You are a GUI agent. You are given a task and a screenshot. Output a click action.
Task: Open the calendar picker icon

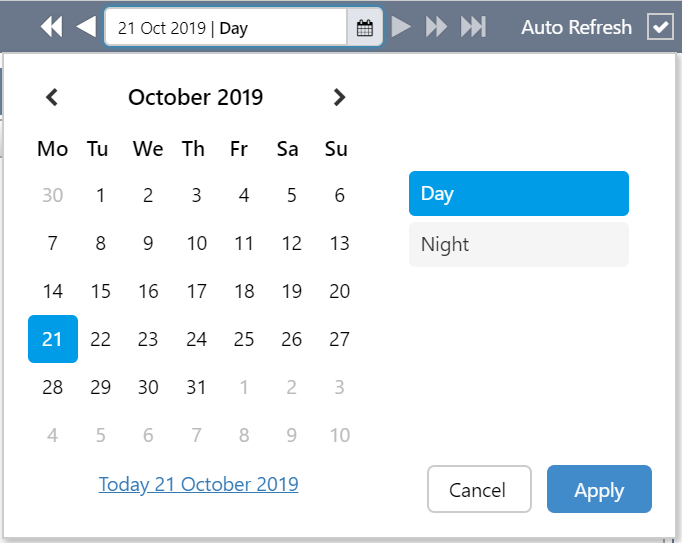[365, 28]
